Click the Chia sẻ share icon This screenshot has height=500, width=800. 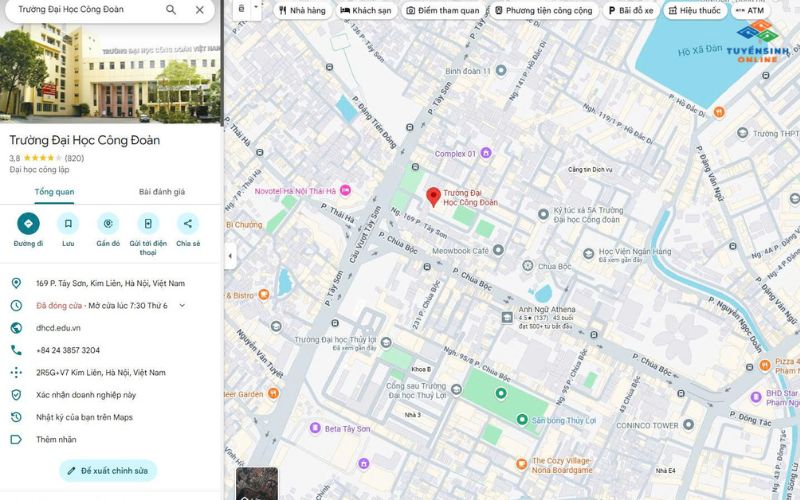tap(188, 223)
